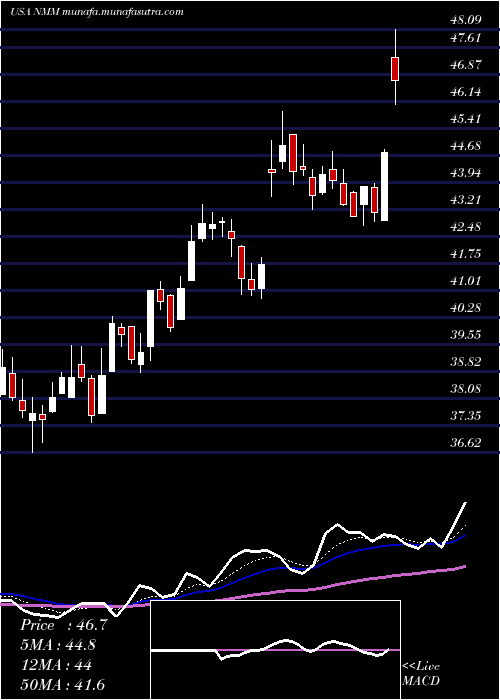Select the 40.28 price axis label
The height and width of the screenshot is (700, 500).
pos(467,308)
